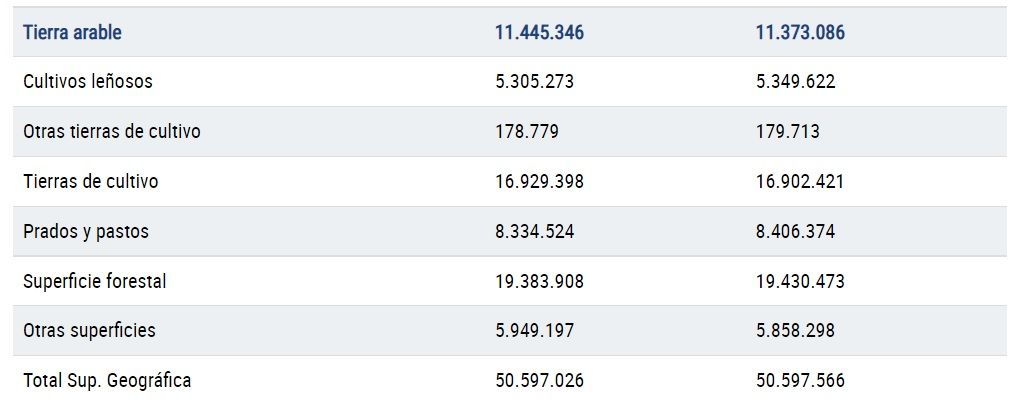Select the value 178.779
The width and height of the screenshot is (1025, 413).
[x=526, y=132]
